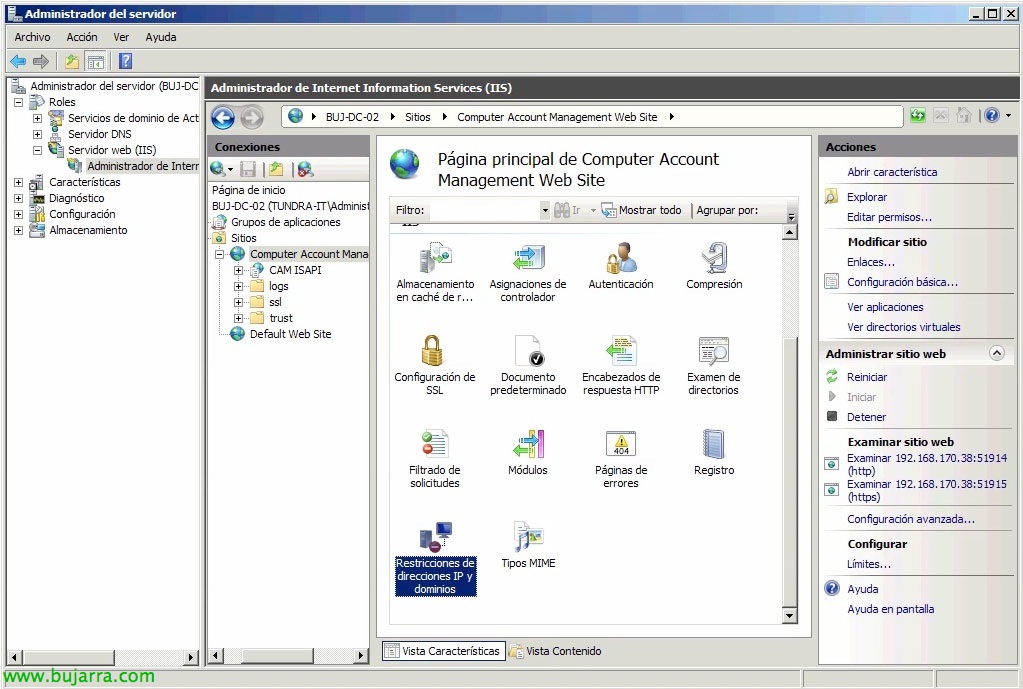Click the delete connection icon in Conexiones toolbar
This screenshot has height=689, width=1023.
[305, 170]
